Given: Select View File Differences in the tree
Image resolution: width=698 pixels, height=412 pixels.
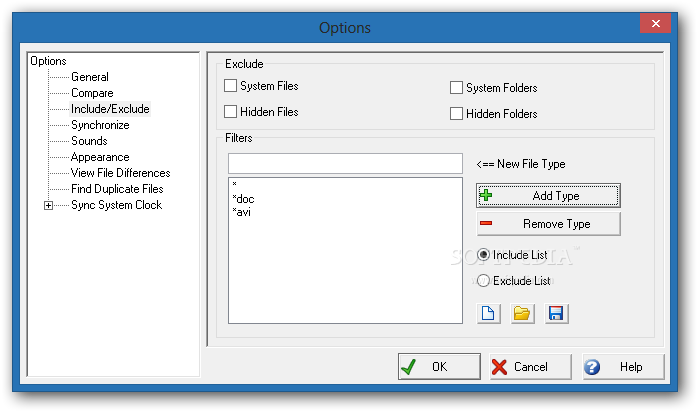Looking at the screenshot, I should click(x=121, y=173).
